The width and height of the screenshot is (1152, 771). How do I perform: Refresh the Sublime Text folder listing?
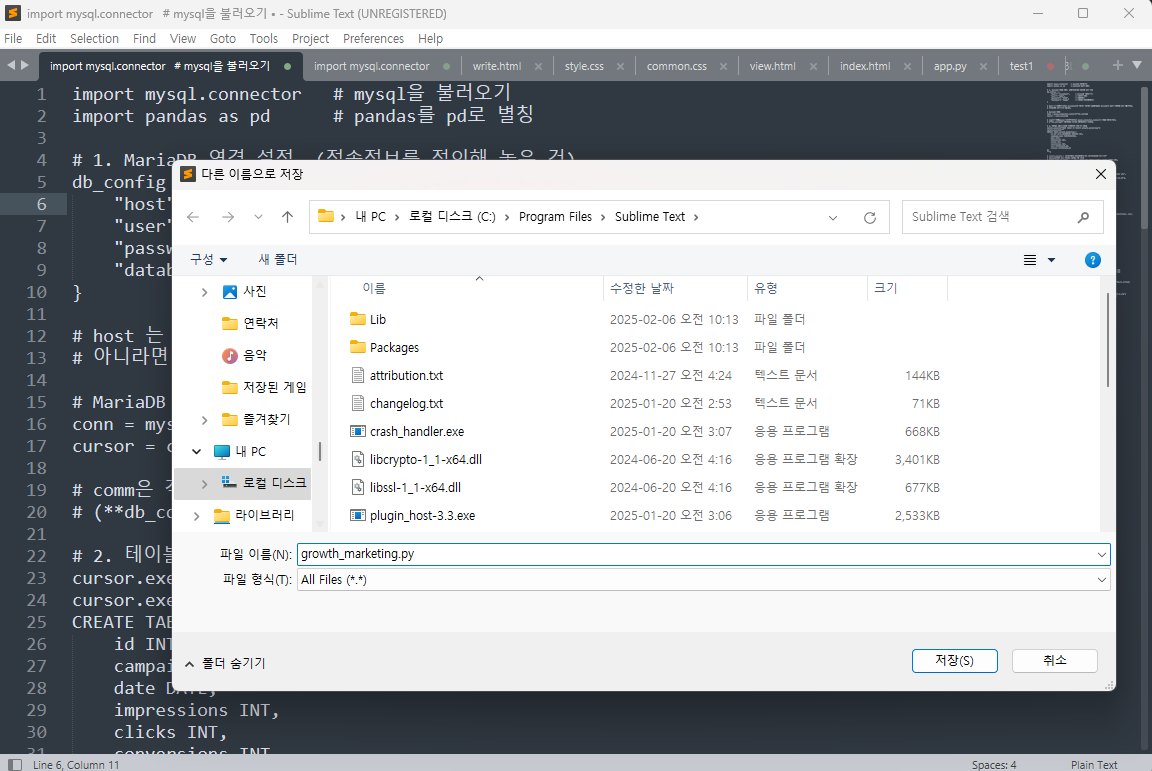point(870,218)
